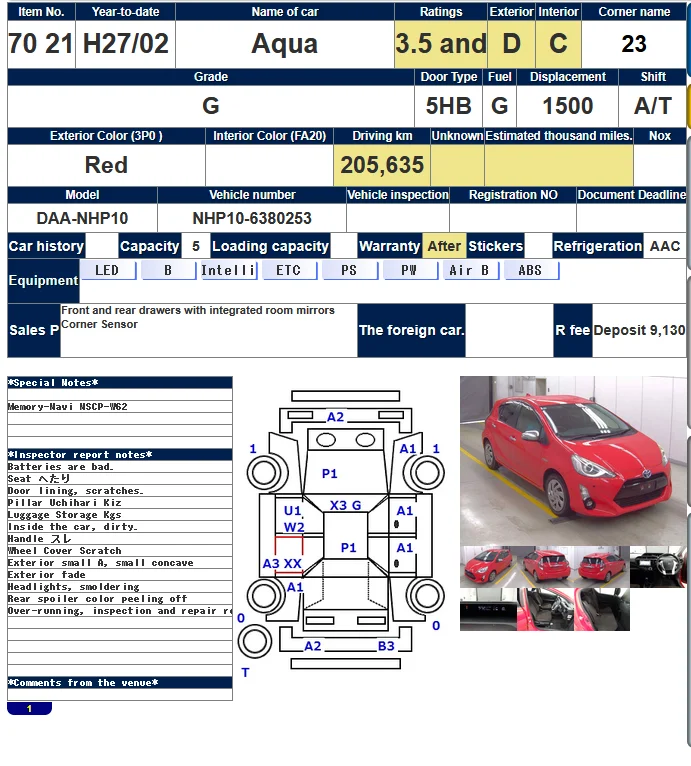Select the ABS equipment badge
This screenshot has height=766, width=691.
click(x=531, y=270)
